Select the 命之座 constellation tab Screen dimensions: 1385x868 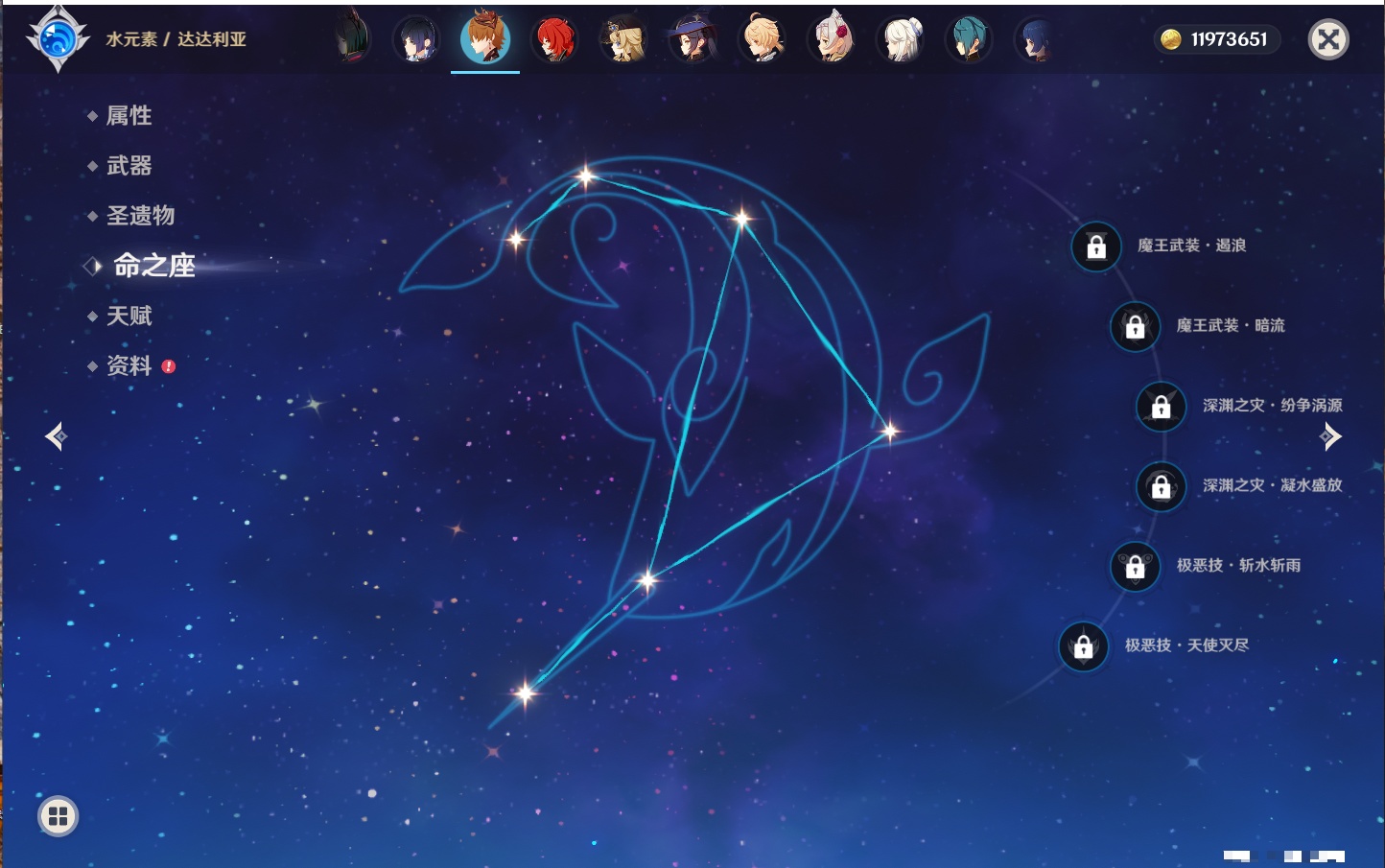click(x=153, y=266)
